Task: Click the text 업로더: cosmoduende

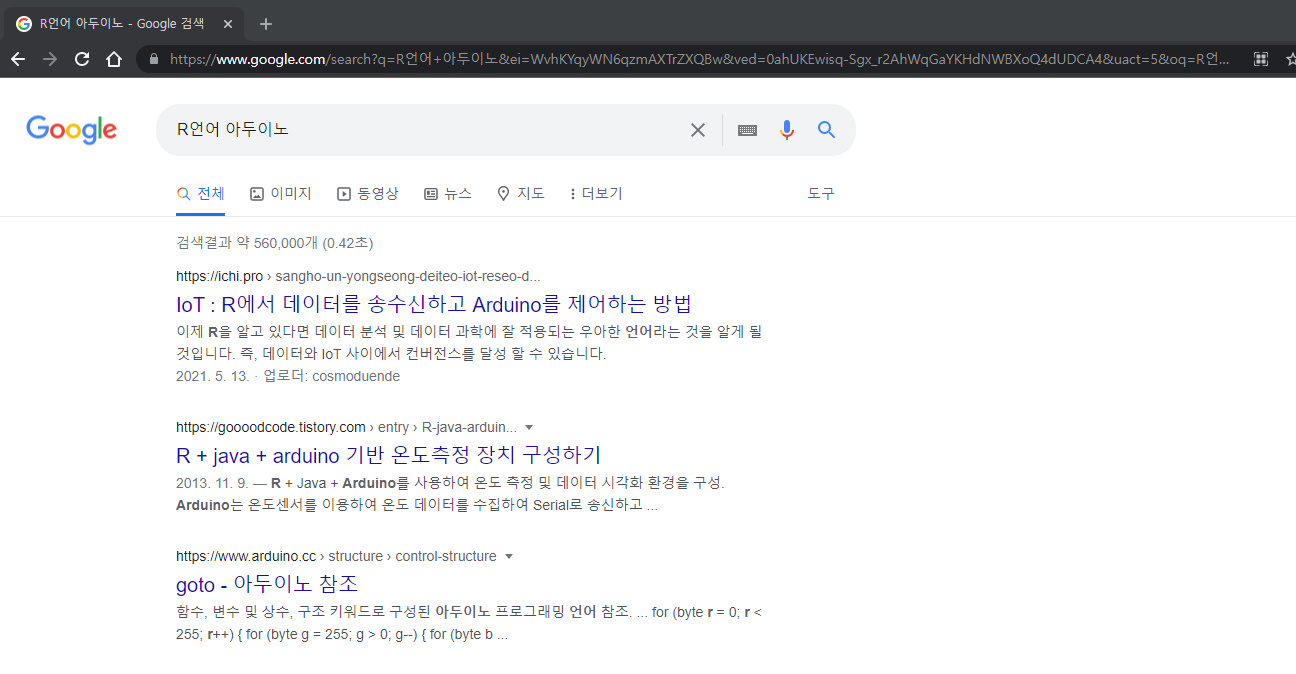Action: pyautogui.click(x=332, y=376)
